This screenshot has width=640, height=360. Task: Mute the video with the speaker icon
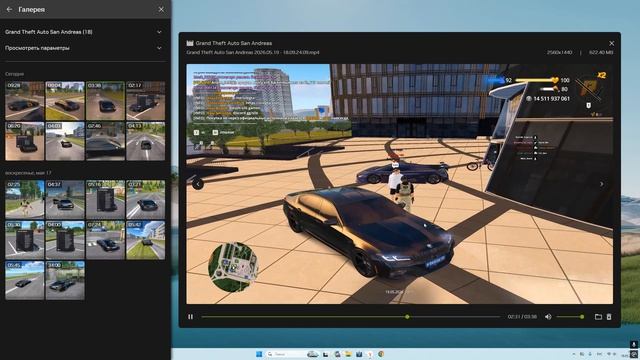click(x=548, y=317)
